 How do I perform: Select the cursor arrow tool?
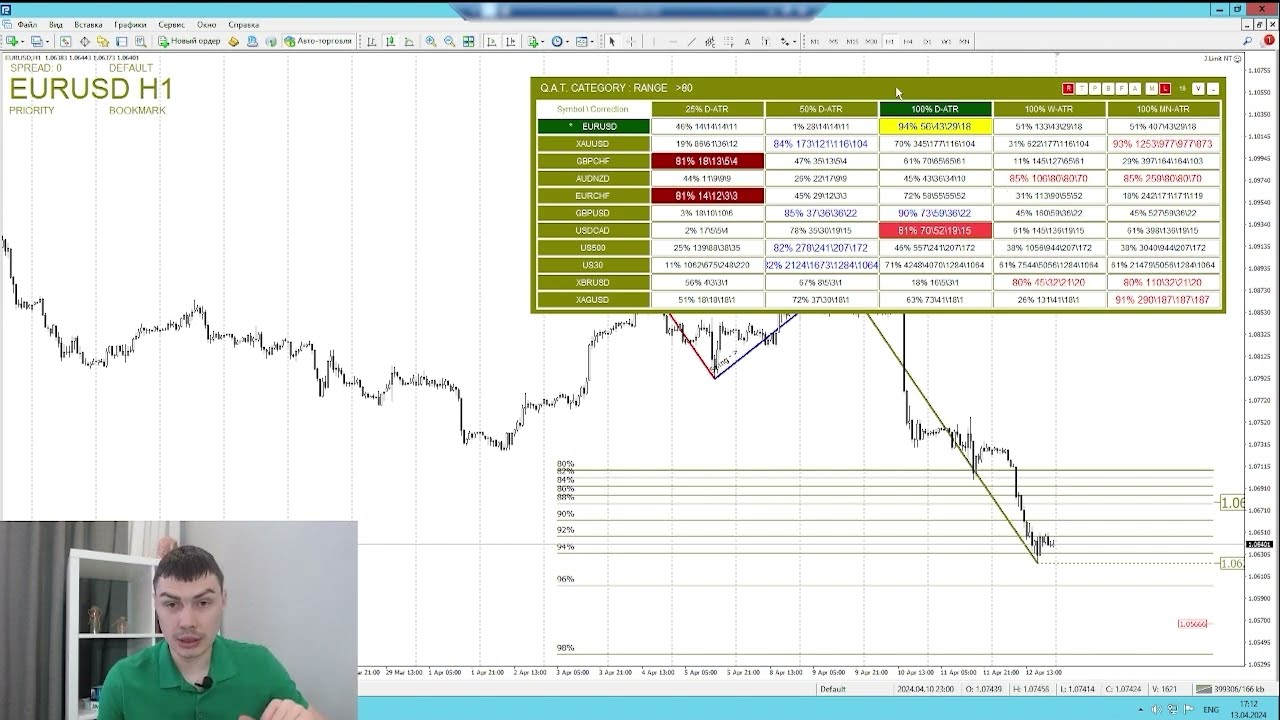pyautogui.click(x=612, y=42)
